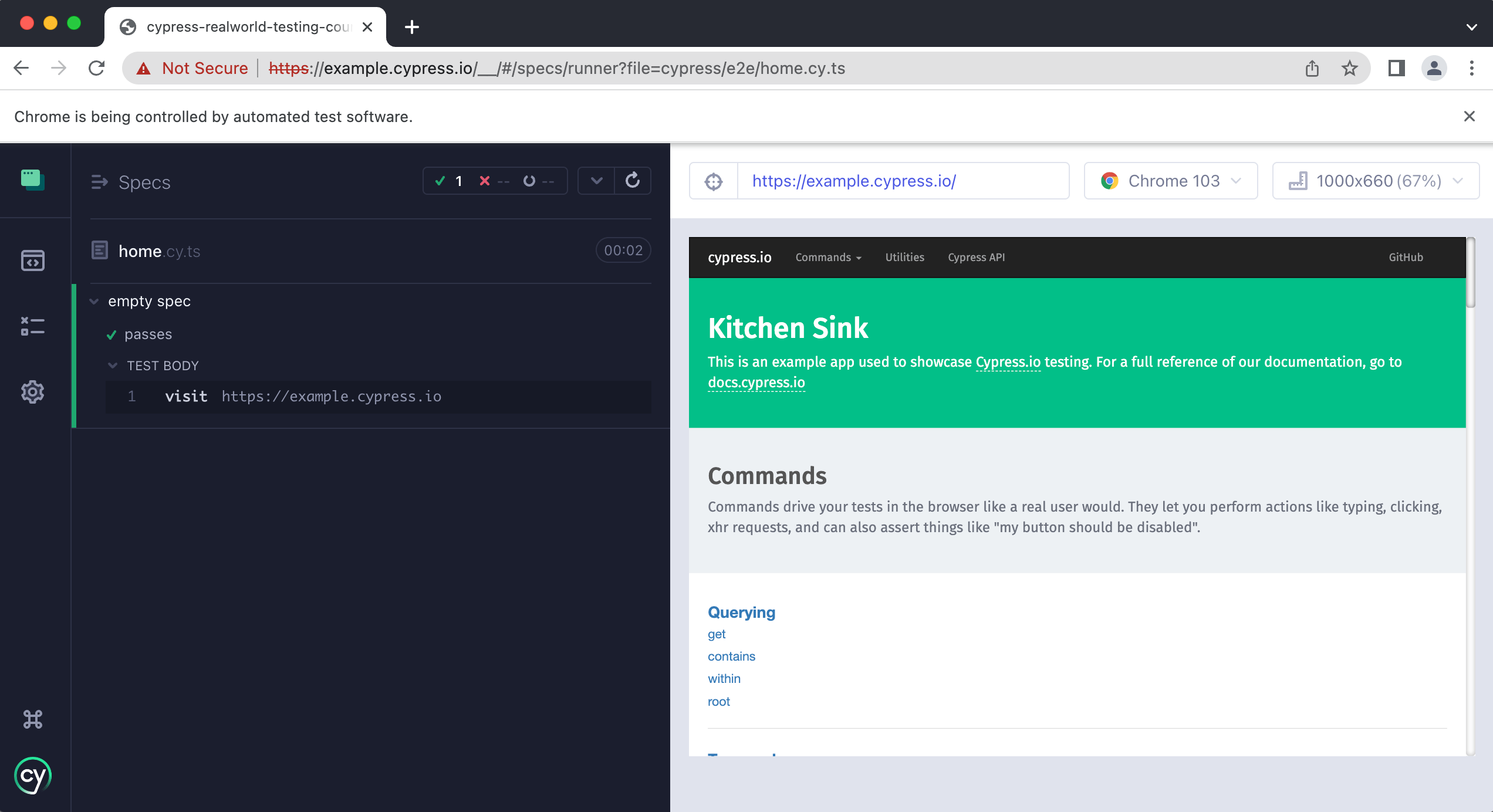Toggle the selector playground crosshair
This screenshot has height=812, width=1493.
click(714, 181)
